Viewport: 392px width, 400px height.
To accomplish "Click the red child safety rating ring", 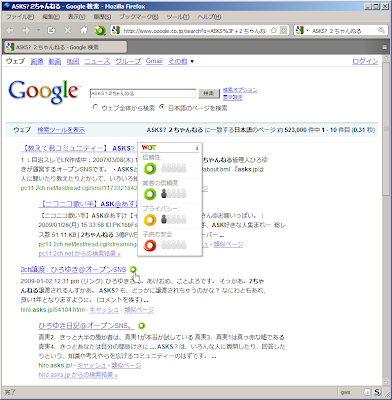I will (150, 245).
